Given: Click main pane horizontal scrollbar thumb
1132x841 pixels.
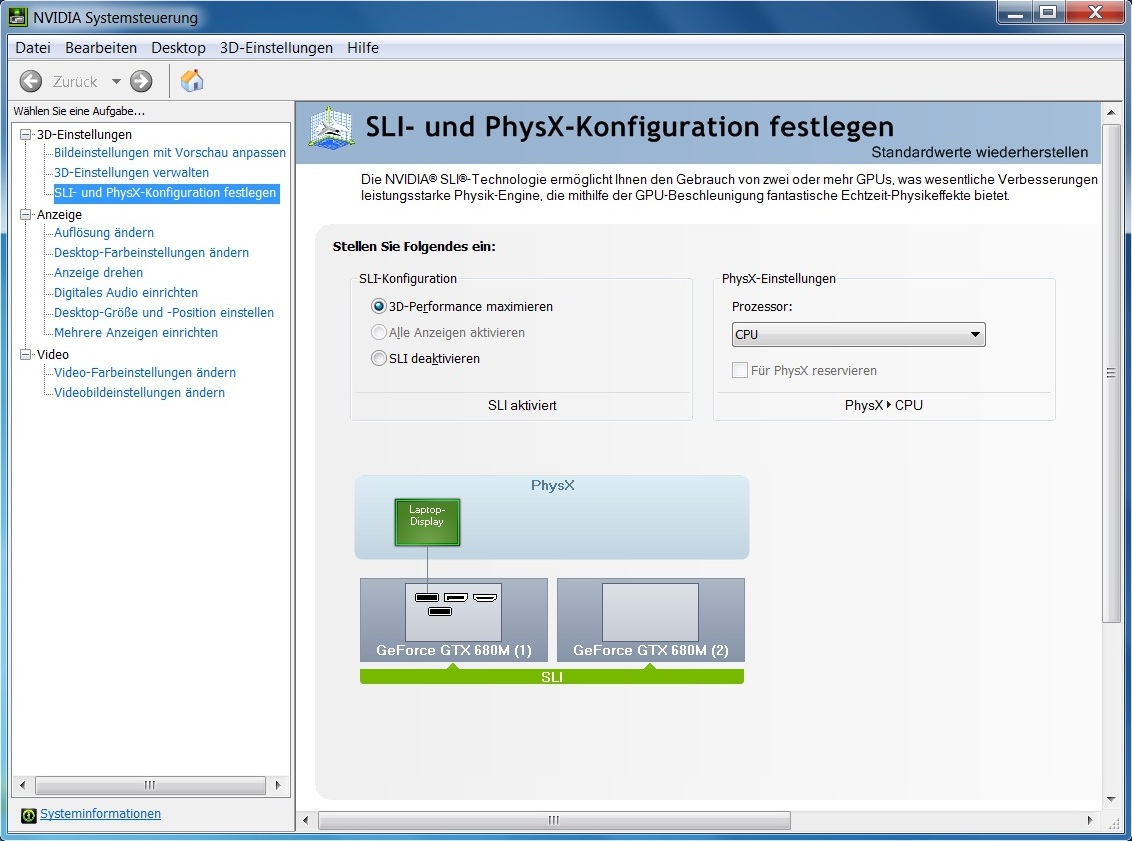Looking at the screenshot, I should pos(554,820).
